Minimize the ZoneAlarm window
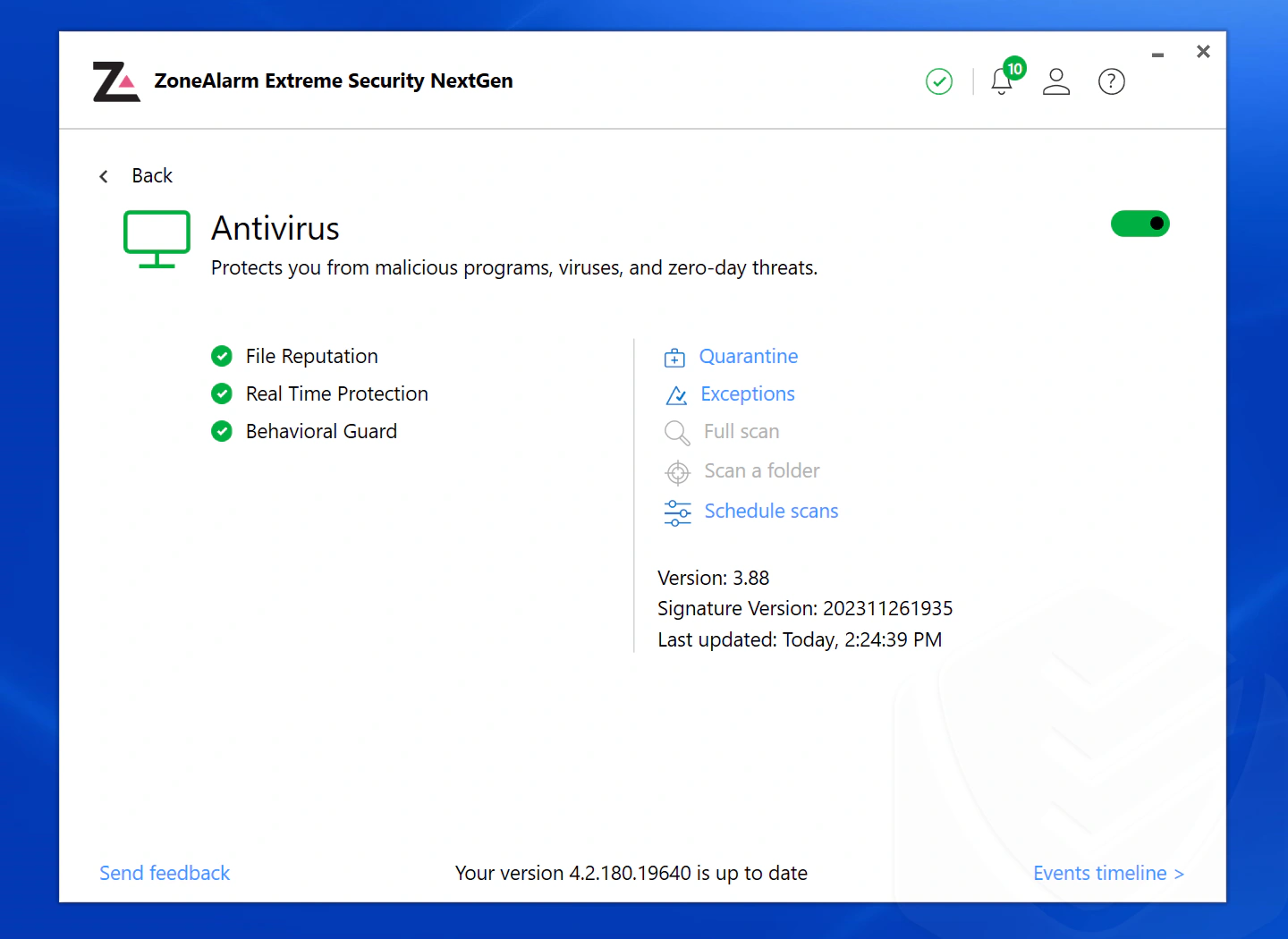1288x939 pixels. point(1157,55)
